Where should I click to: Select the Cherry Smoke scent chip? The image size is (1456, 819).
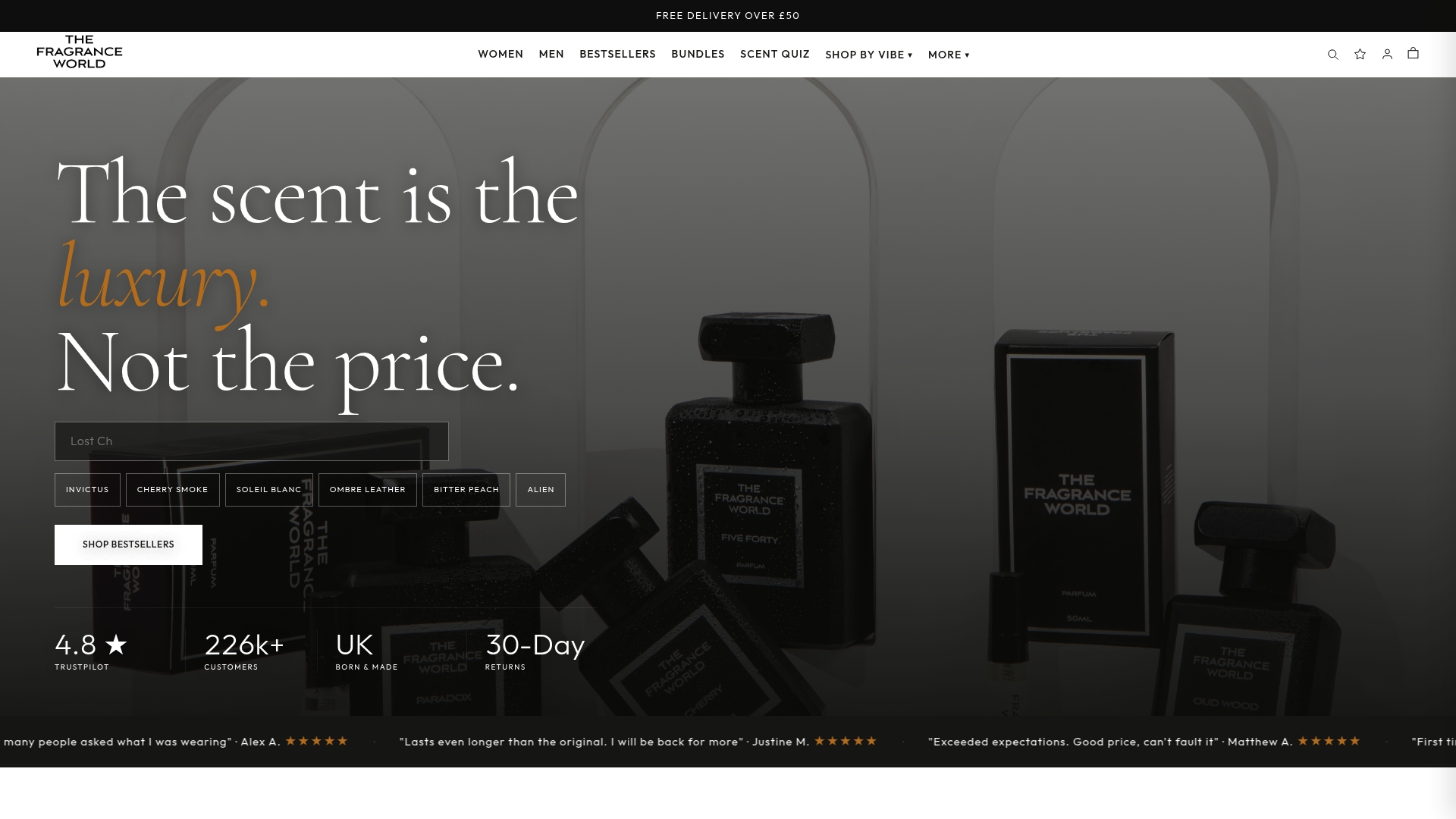[x=172, y=490]
